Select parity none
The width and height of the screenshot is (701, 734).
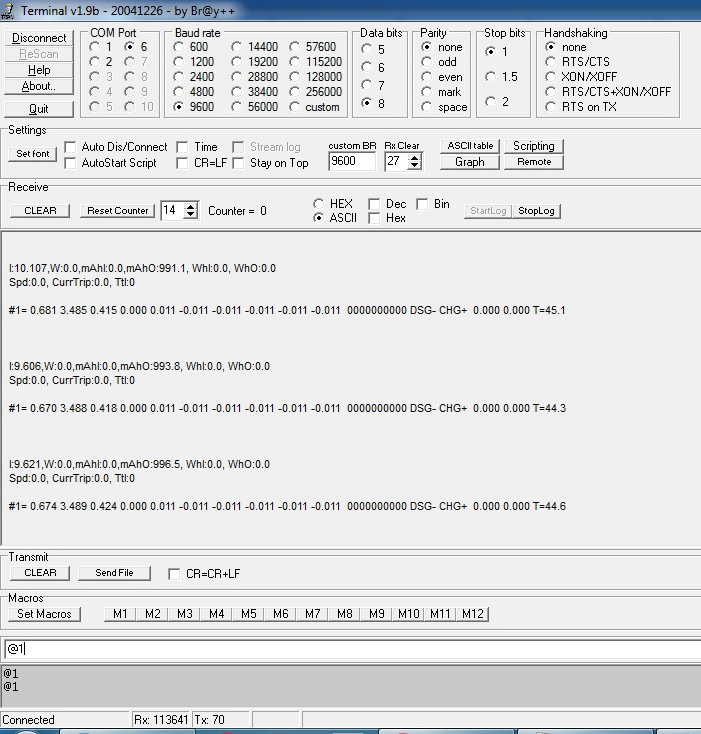426,47
